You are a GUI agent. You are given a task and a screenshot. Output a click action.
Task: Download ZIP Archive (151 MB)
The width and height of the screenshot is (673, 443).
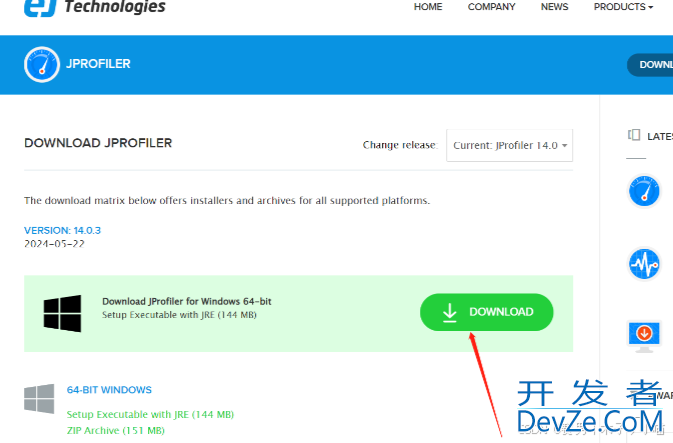click(116, 431)
